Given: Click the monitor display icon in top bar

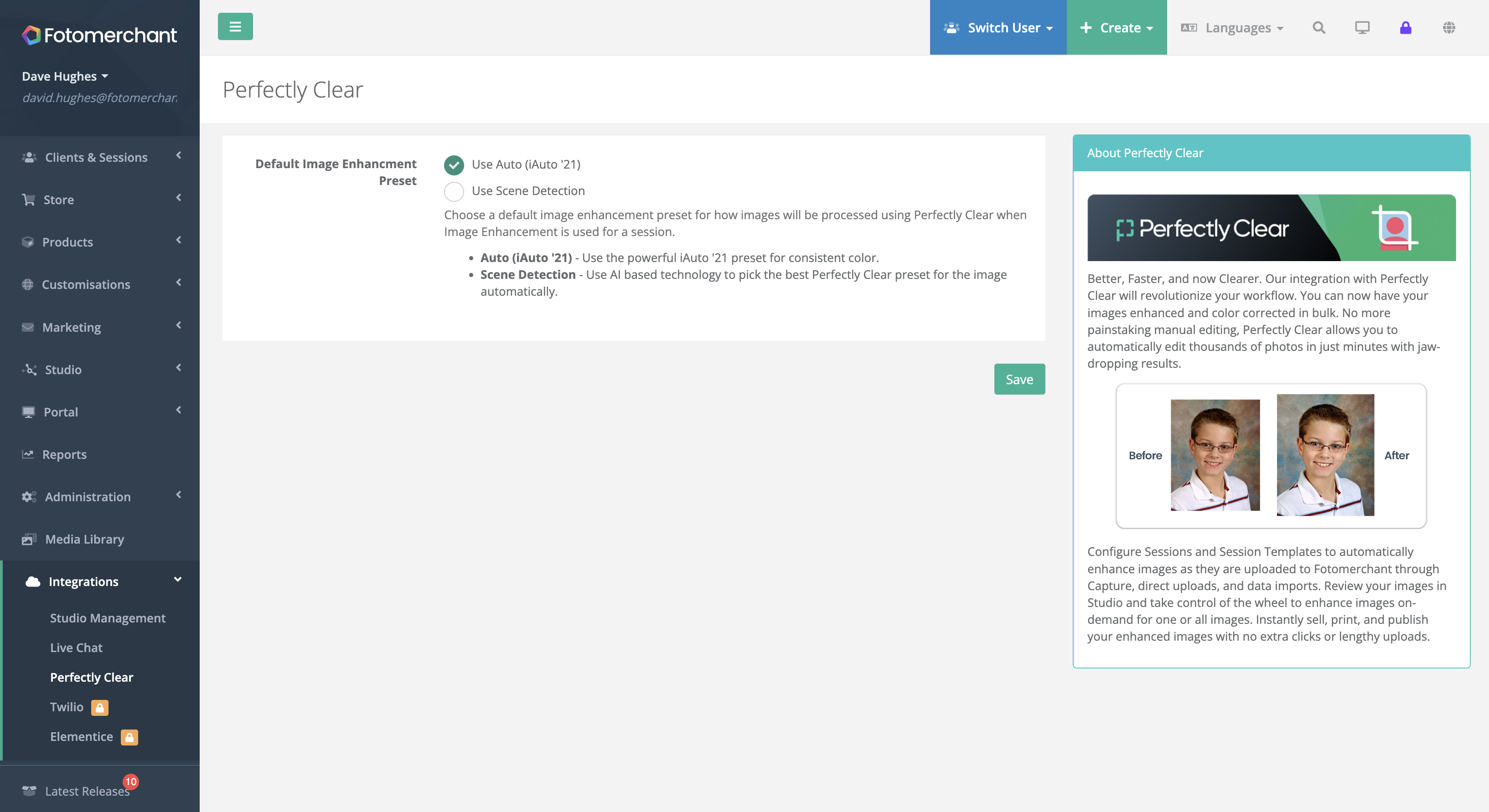Looking at the screenshot, I should [x=1362, y=28].
